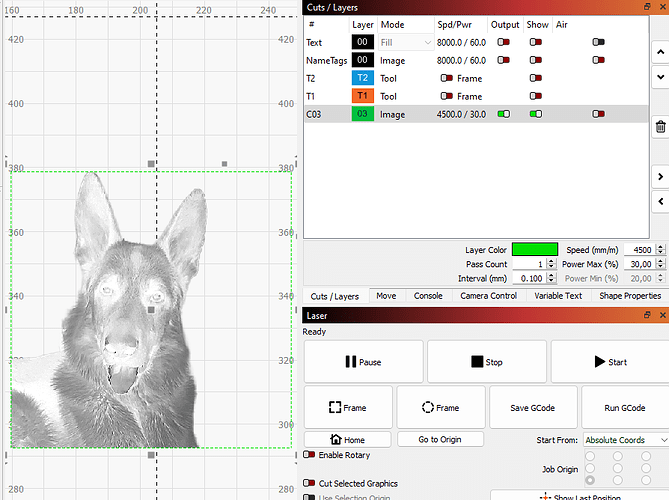Toggle Cut Selected Graphics switch
Image resolution: width=669 pixels, height=500 pixels.
pos(309,483)
